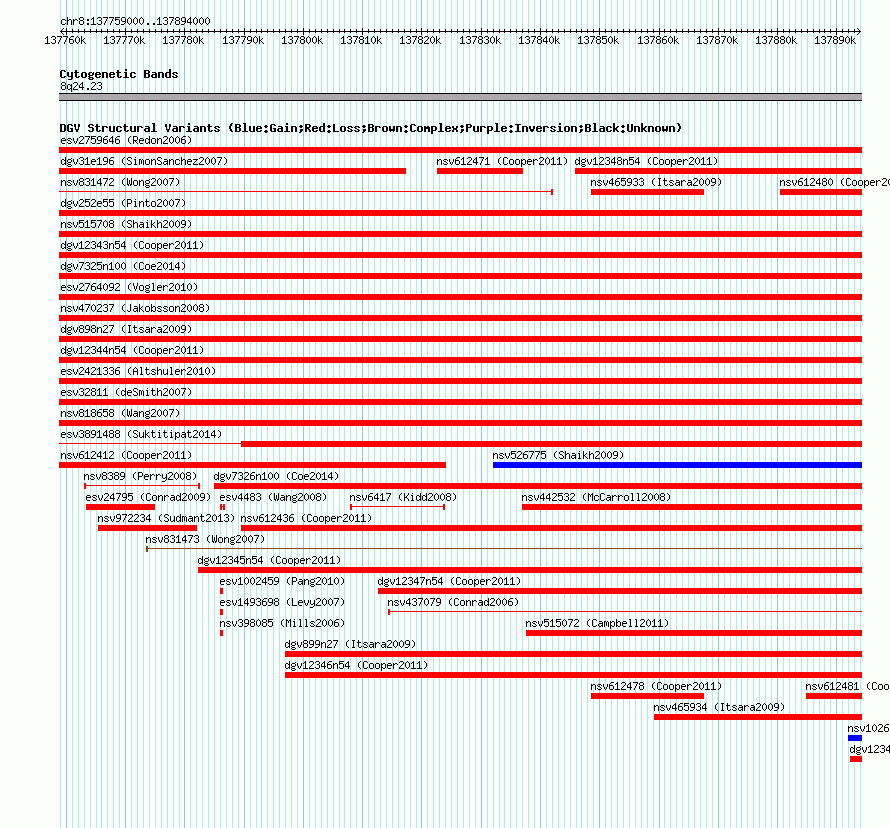Open nsv442532 (McCarroll2008) variant
The width and height of the screenshot is (890, 828).
pyautogui.click(x=596, y=497)
